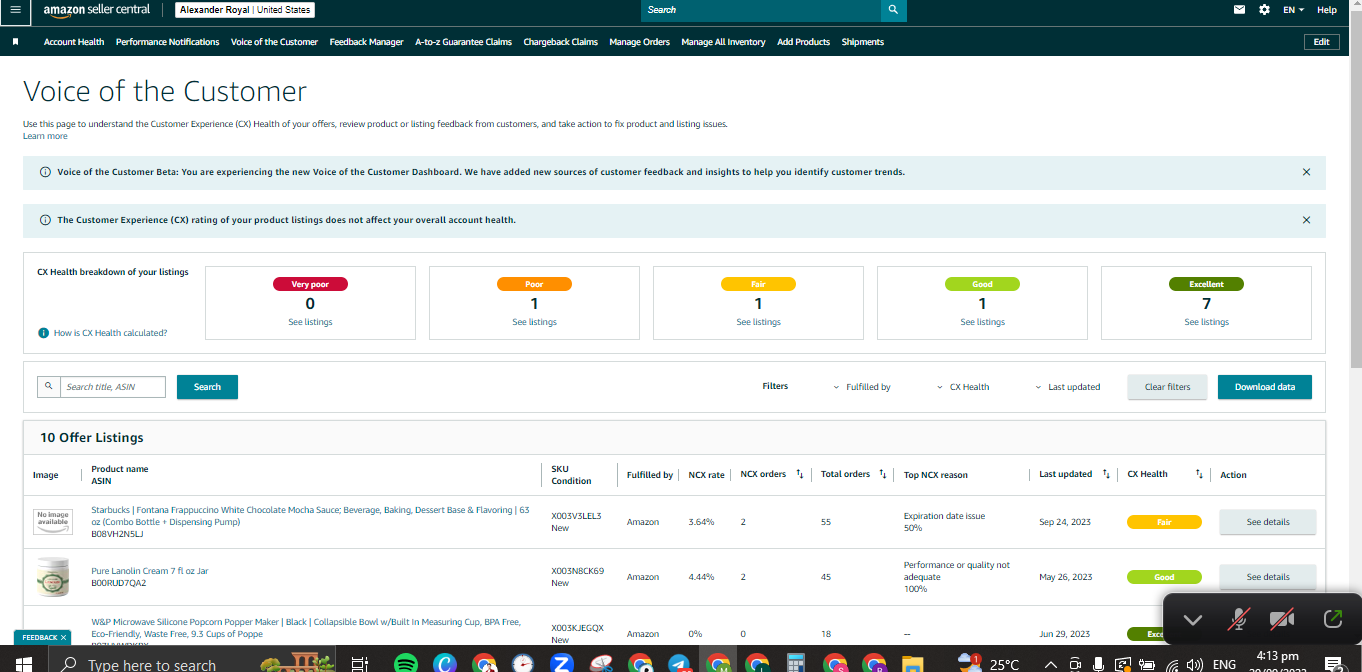See listings under Good
The height and width of the screenshot is (672, 1362).
(982, 322)
